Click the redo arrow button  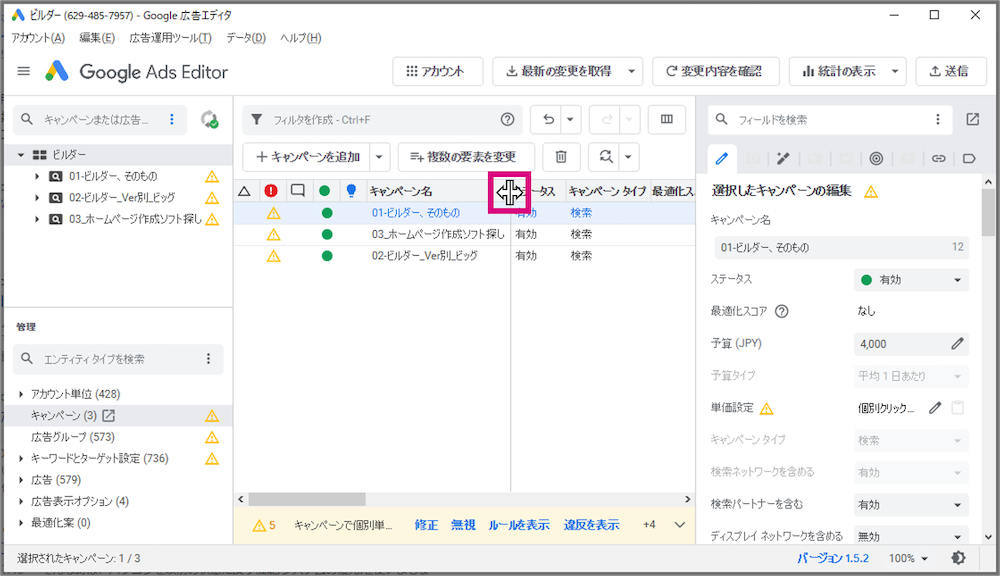coord(607,119)
